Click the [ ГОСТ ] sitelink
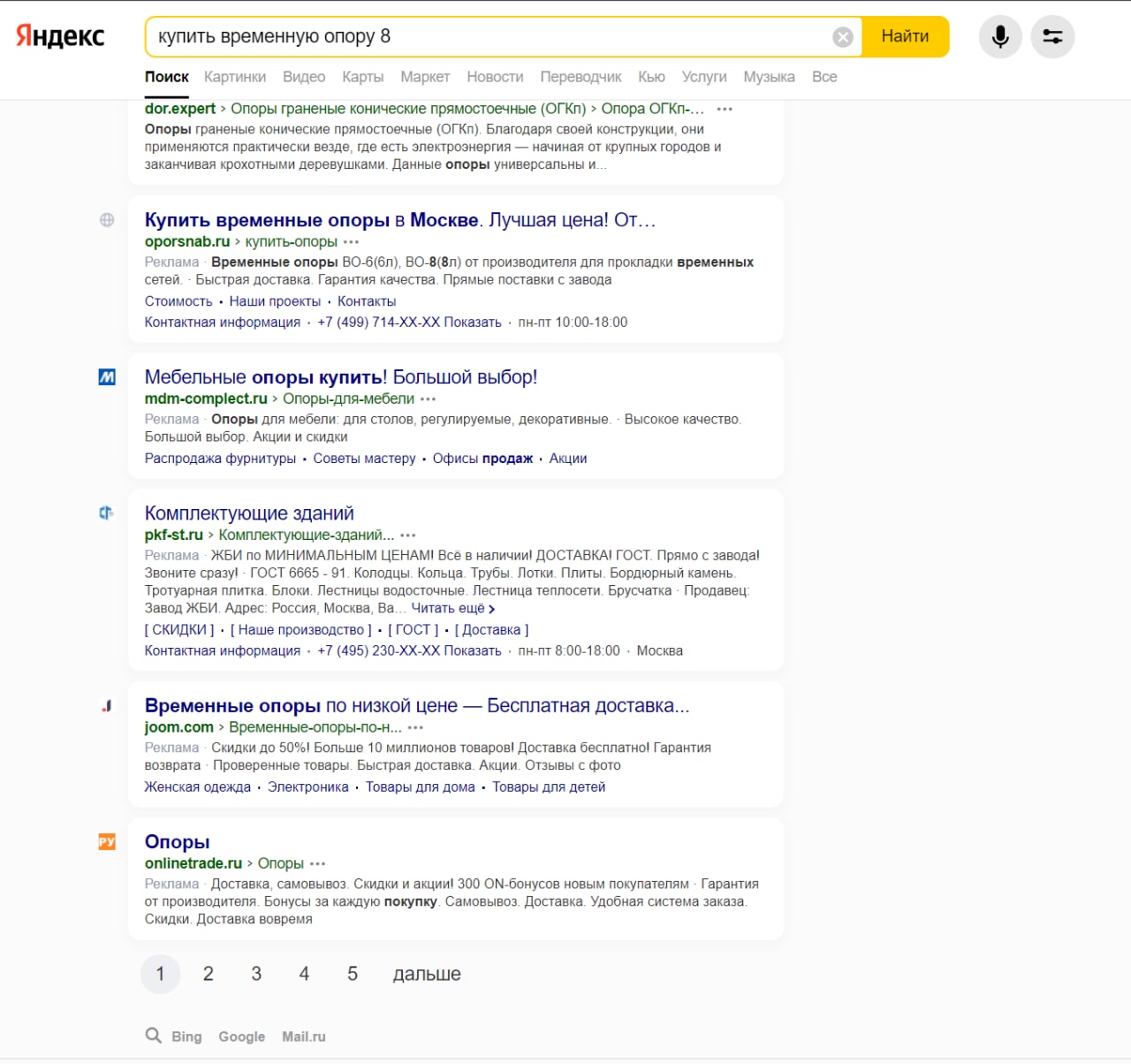 tap(413, 630)
